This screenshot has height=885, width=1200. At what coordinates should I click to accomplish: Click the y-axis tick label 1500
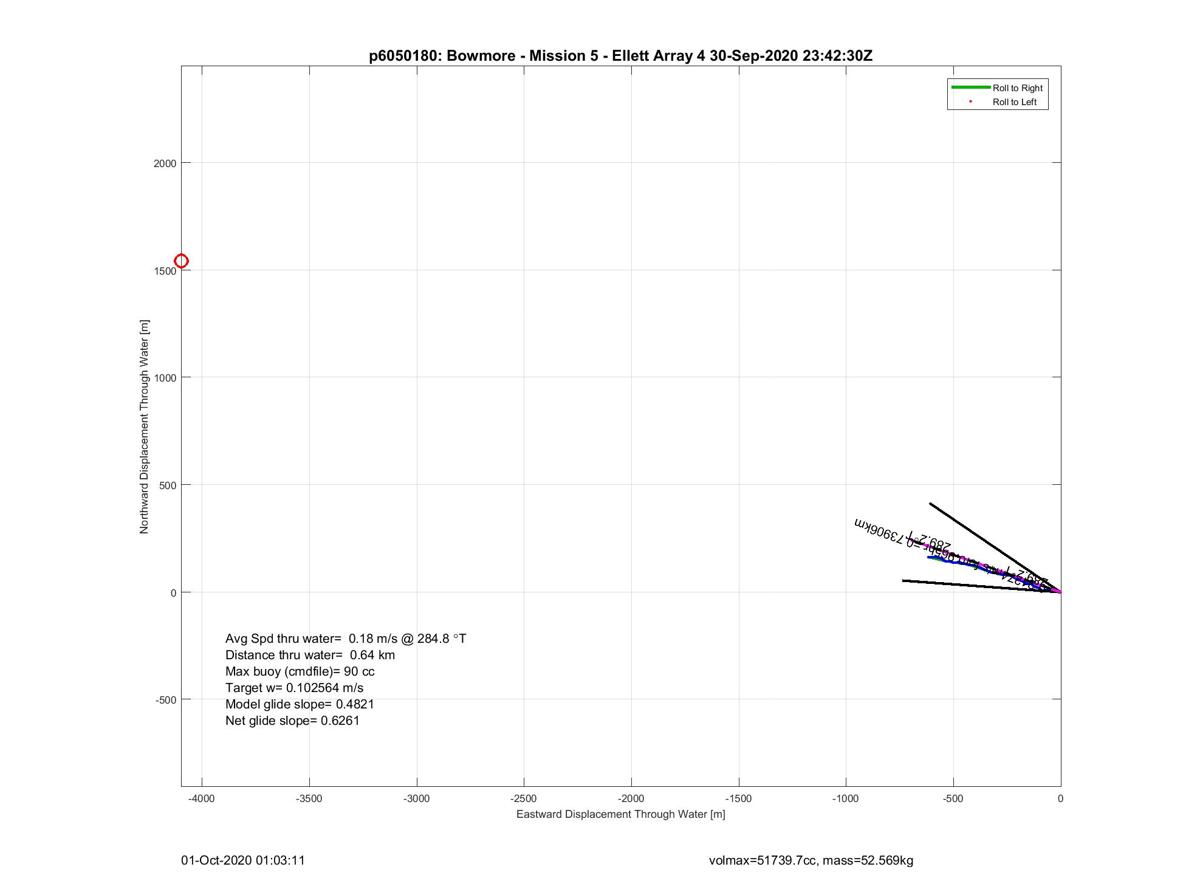tap(165, 271)
